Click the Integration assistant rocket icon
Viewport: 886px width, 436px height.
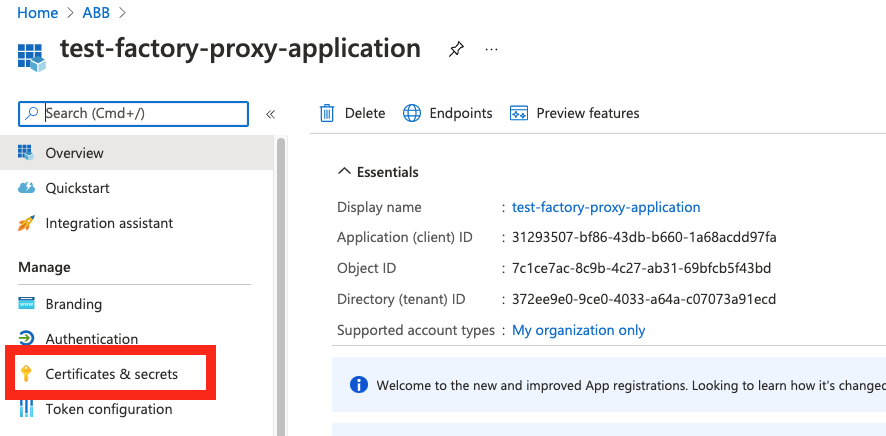point(26,223)
